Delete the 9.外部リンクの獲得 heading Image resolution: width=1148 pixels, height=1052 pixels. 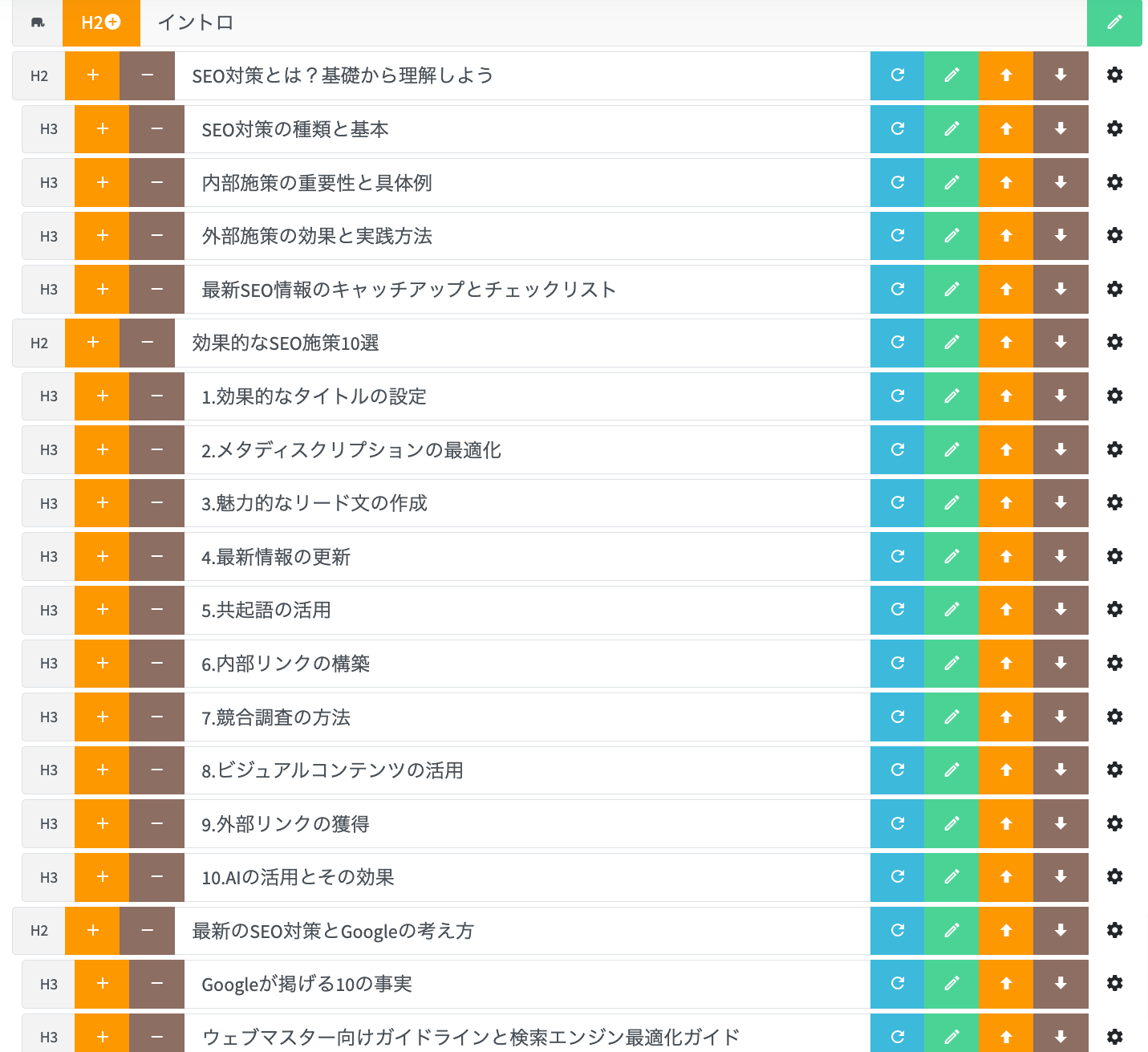tap(156, 823)
